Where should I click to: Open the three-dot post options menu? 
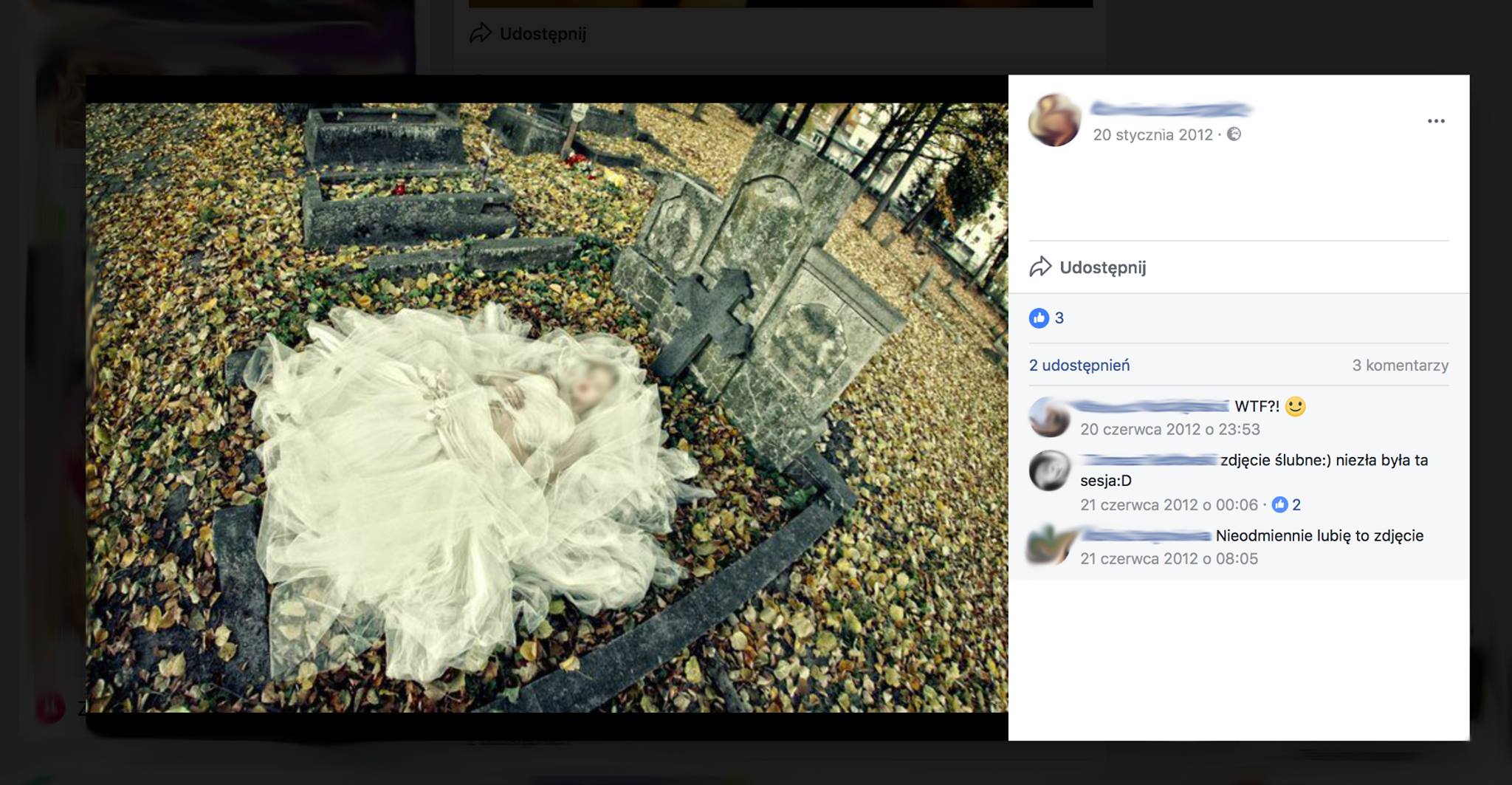1435,121
